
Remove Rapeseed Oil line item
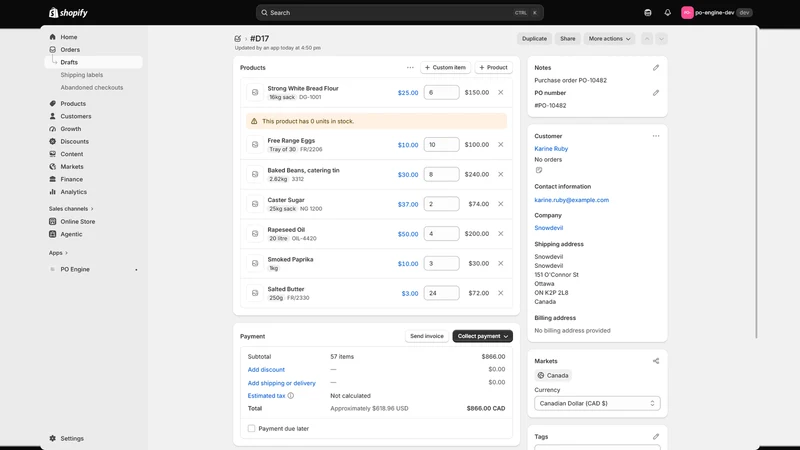pyautogui.click(x=501, y=234)
